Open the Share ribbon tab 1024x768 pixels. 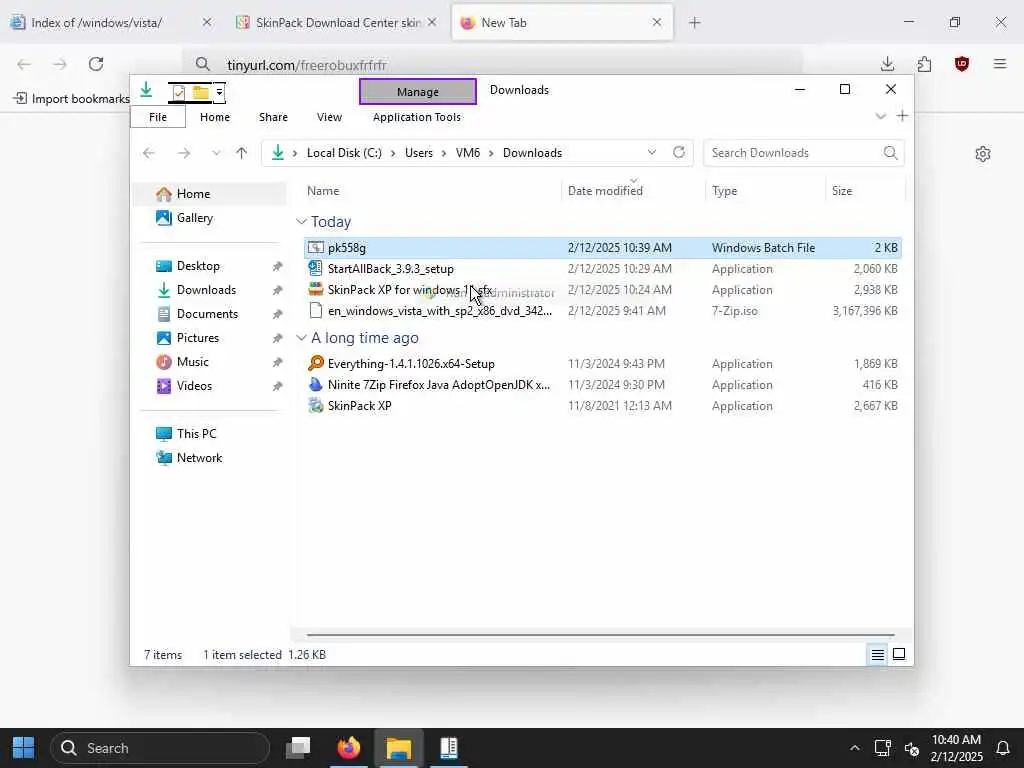click(273, 117)
